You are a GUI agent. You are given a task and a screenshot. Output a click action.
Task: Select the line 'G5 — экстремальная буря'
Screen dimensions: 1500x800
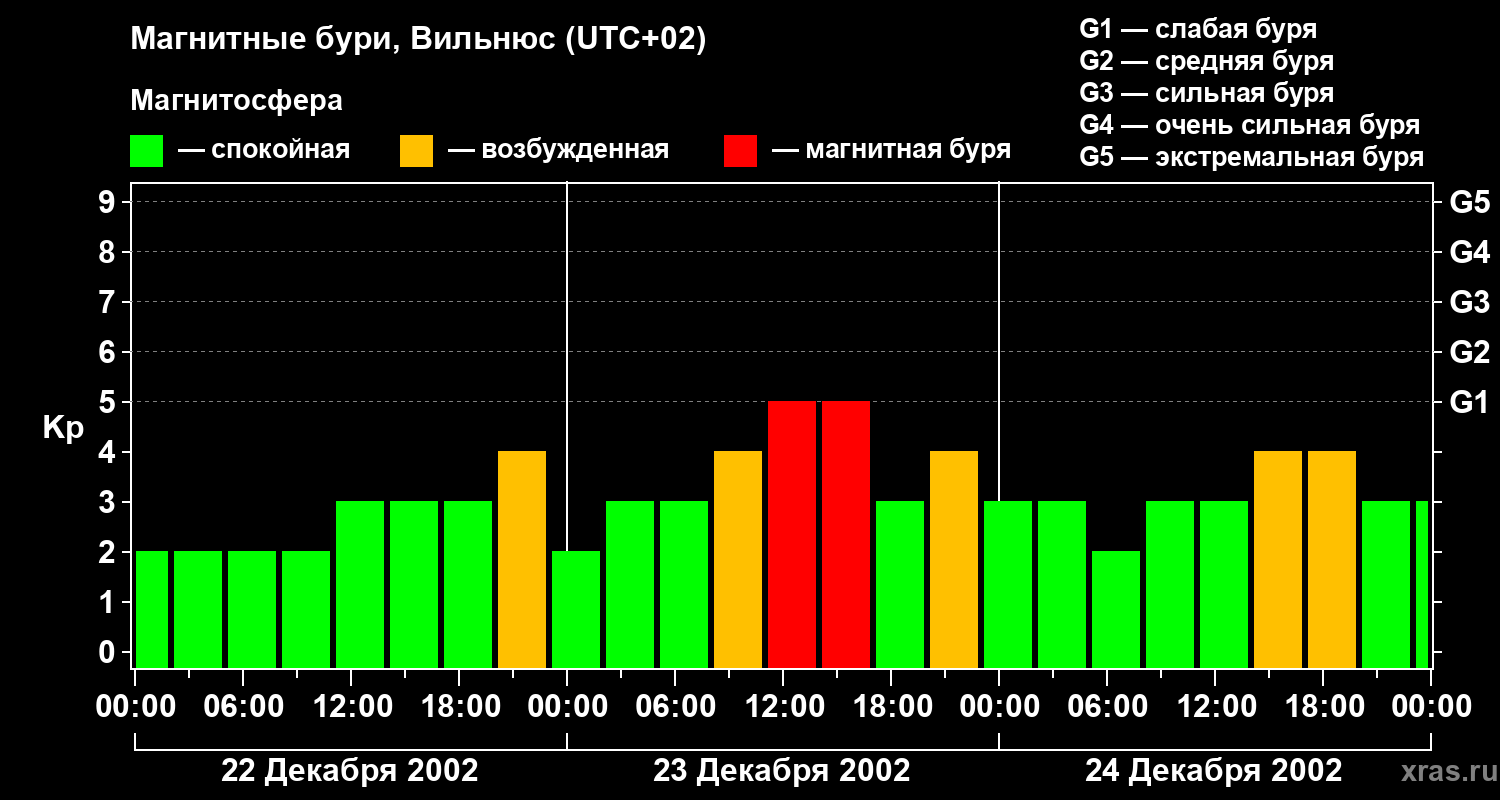pos(1251,157)
